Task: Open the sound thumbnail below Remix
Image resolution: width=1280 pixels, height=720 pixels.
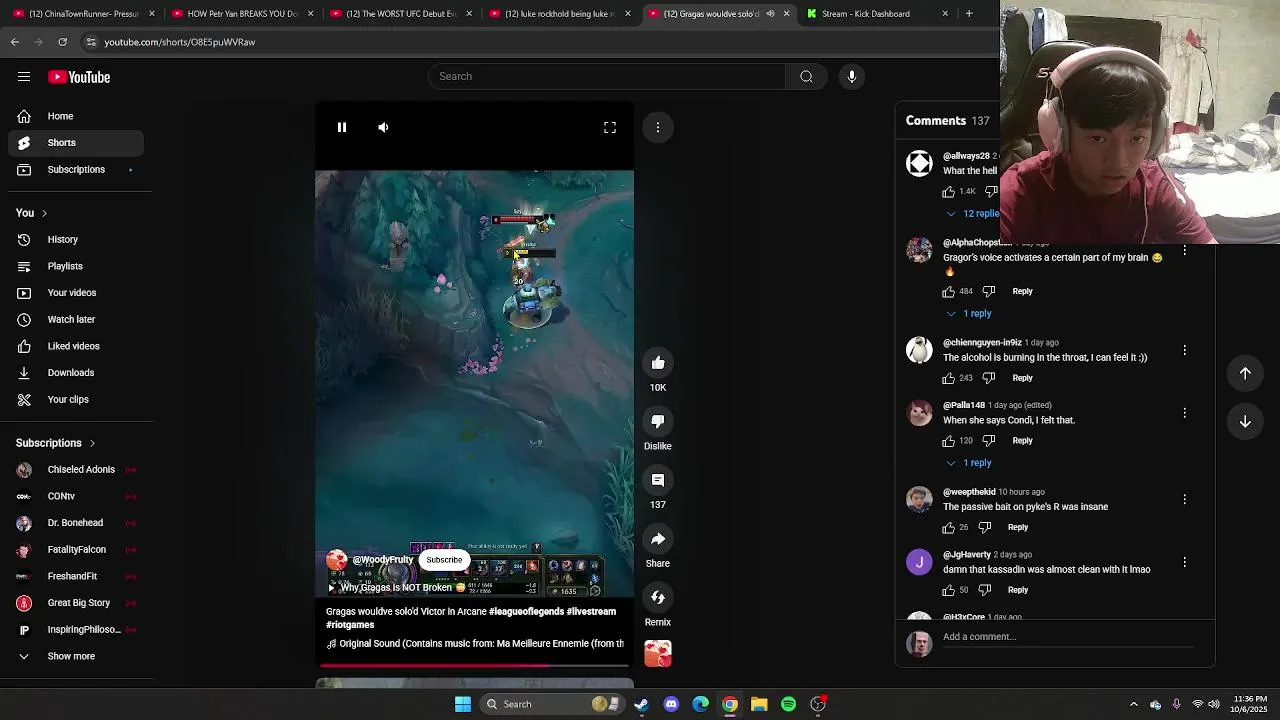Action: coord(658,653)
